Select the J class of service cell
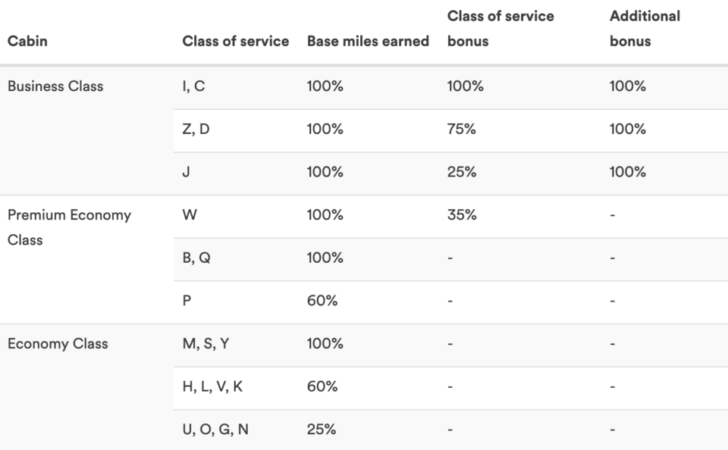728x450 pixels. coord(186,172)
